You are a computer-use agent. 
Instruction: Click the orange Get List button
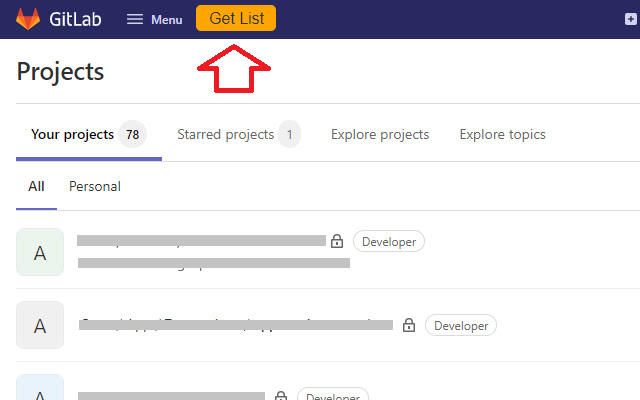(x=236, y=18)
